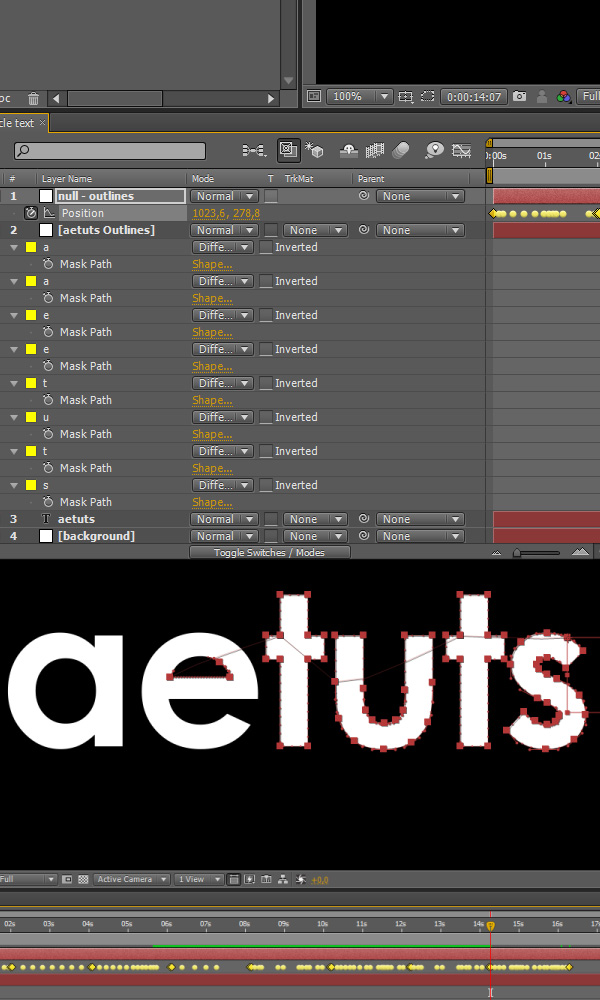This screenshot has width=600, height=1000.
Task: Toggle preserve transparency box for aetuts layer
Action: coord(271,520)
